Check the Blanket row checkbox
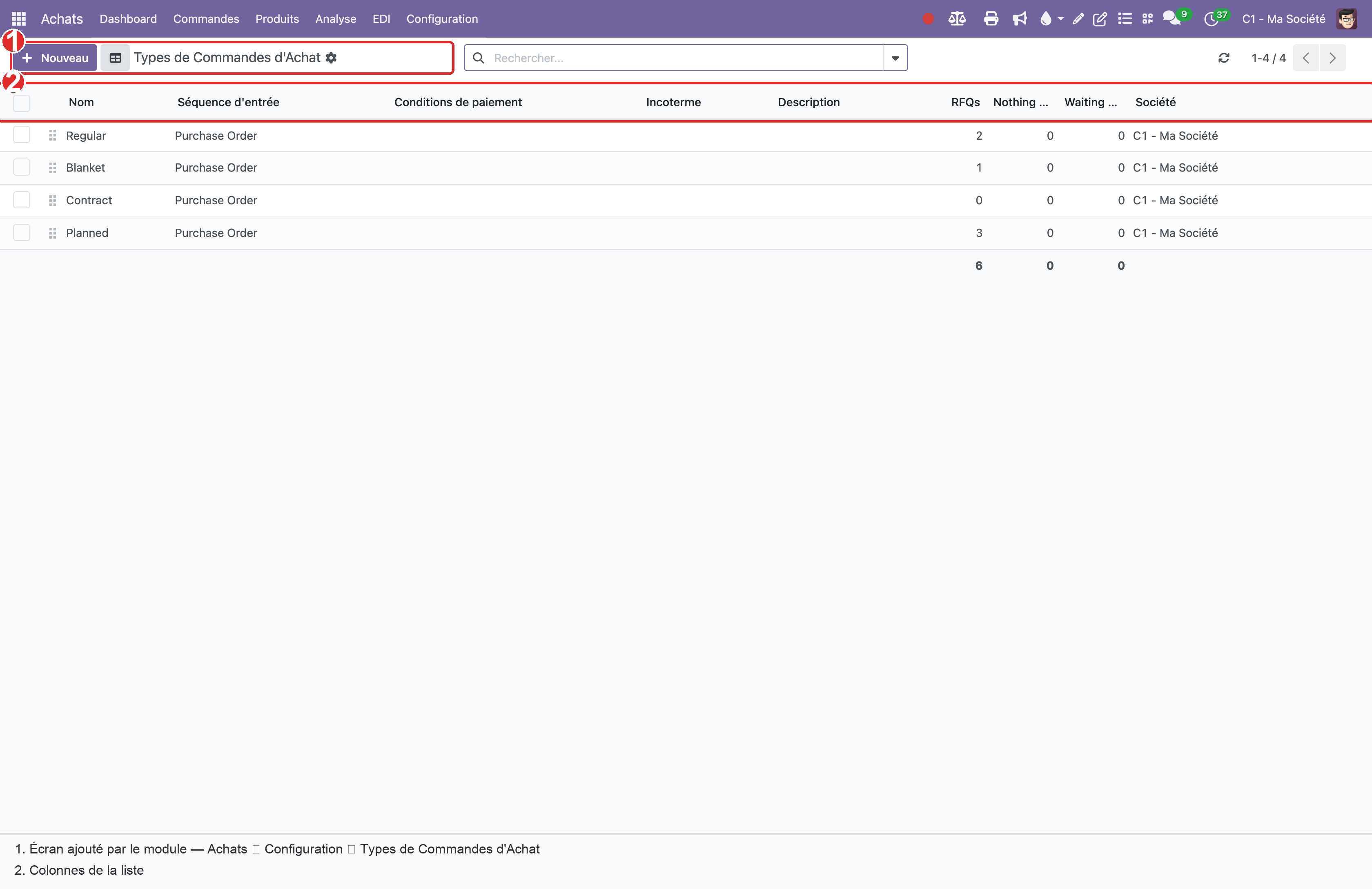The image size is (1372, 889). coord(21,168)
